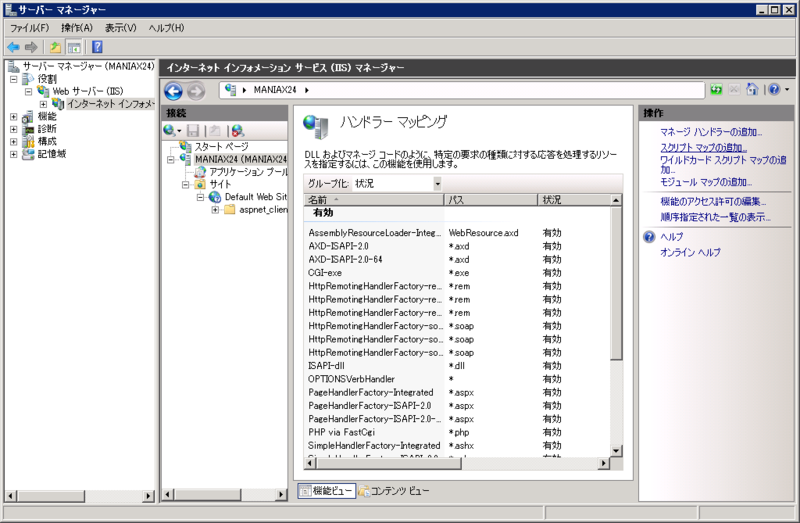Click the save disk icon in 接続 toolbar

click(x=193, y=131)
